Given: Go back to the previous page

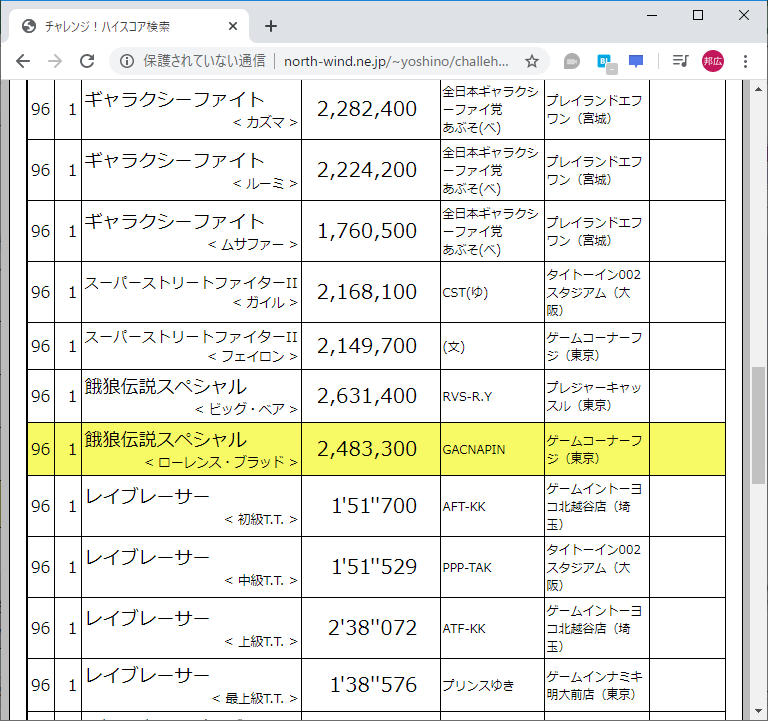Looking at the screenshot, I should tap(23, 61).
